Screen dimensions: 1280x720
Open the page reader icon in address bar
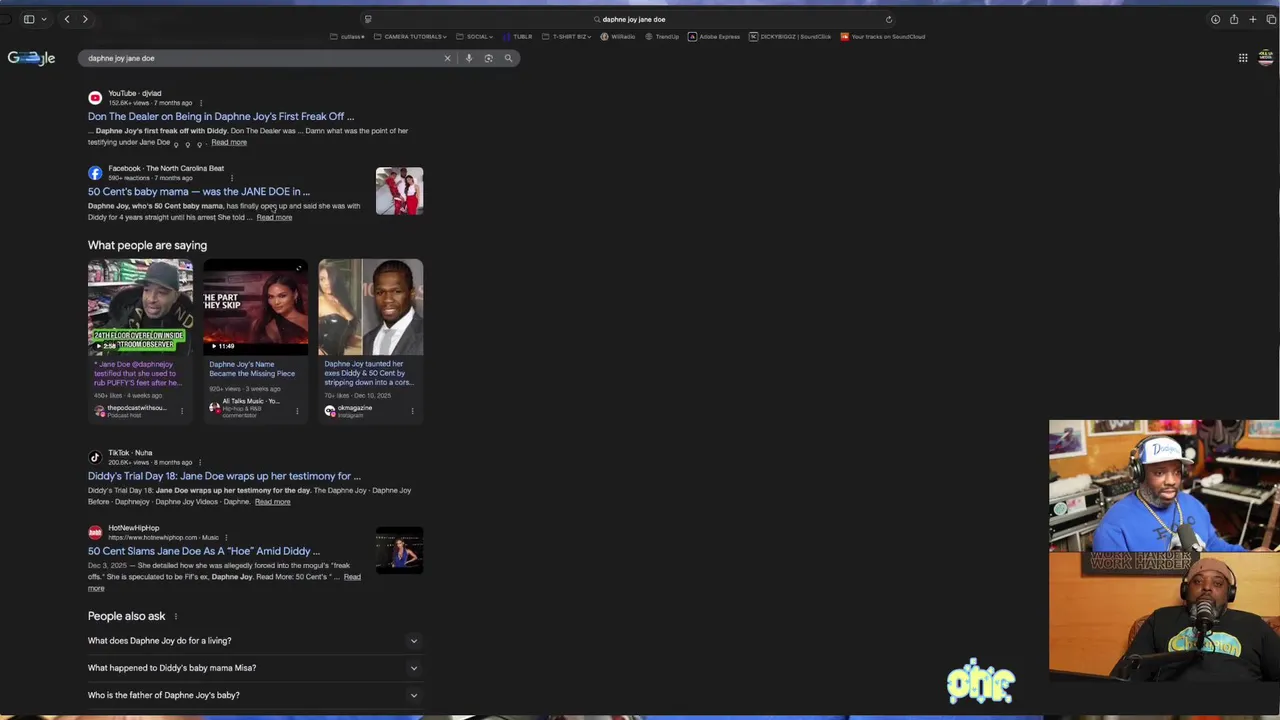coord(368,19)
